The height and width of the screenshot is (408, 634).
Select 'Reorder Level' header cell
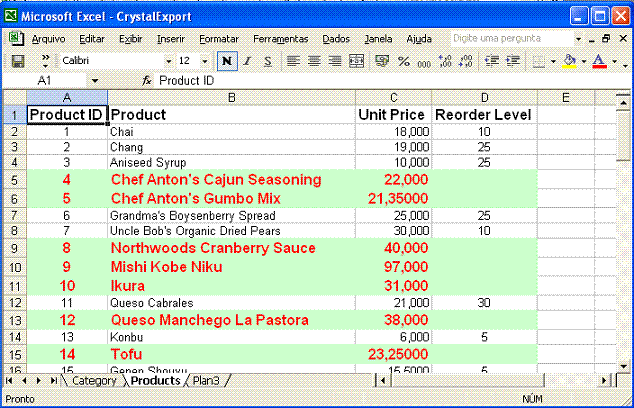(x=484, y=115)
